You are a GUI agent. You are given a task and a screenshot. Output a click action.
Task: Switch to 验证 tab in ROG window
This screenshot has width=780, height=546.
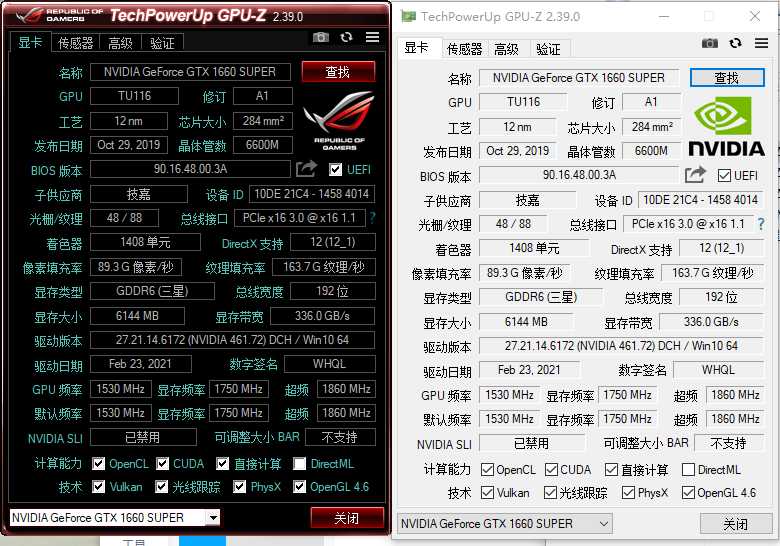[163, 43]
